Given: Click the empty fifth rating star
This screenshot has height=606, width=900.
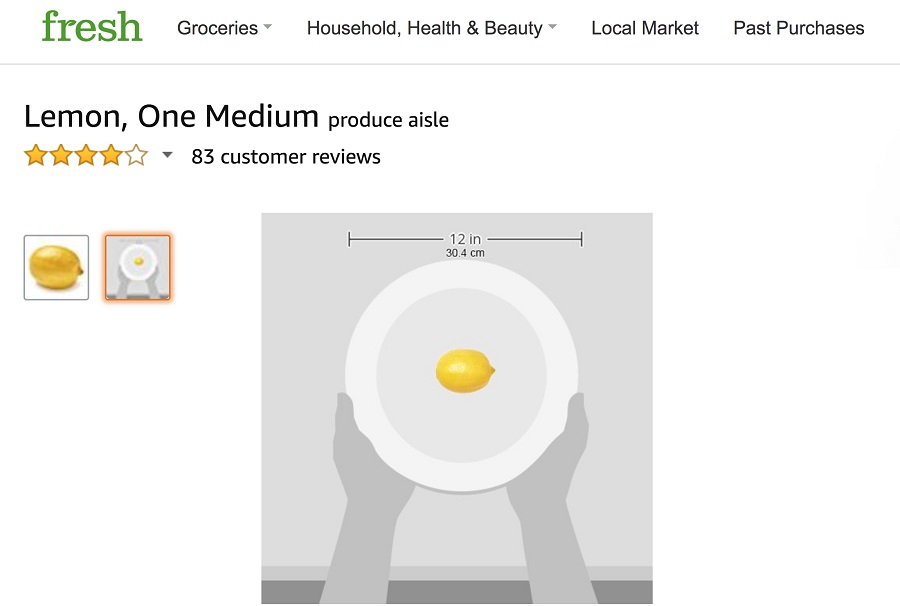Looking at the screenshot, I should coord(137,156).
